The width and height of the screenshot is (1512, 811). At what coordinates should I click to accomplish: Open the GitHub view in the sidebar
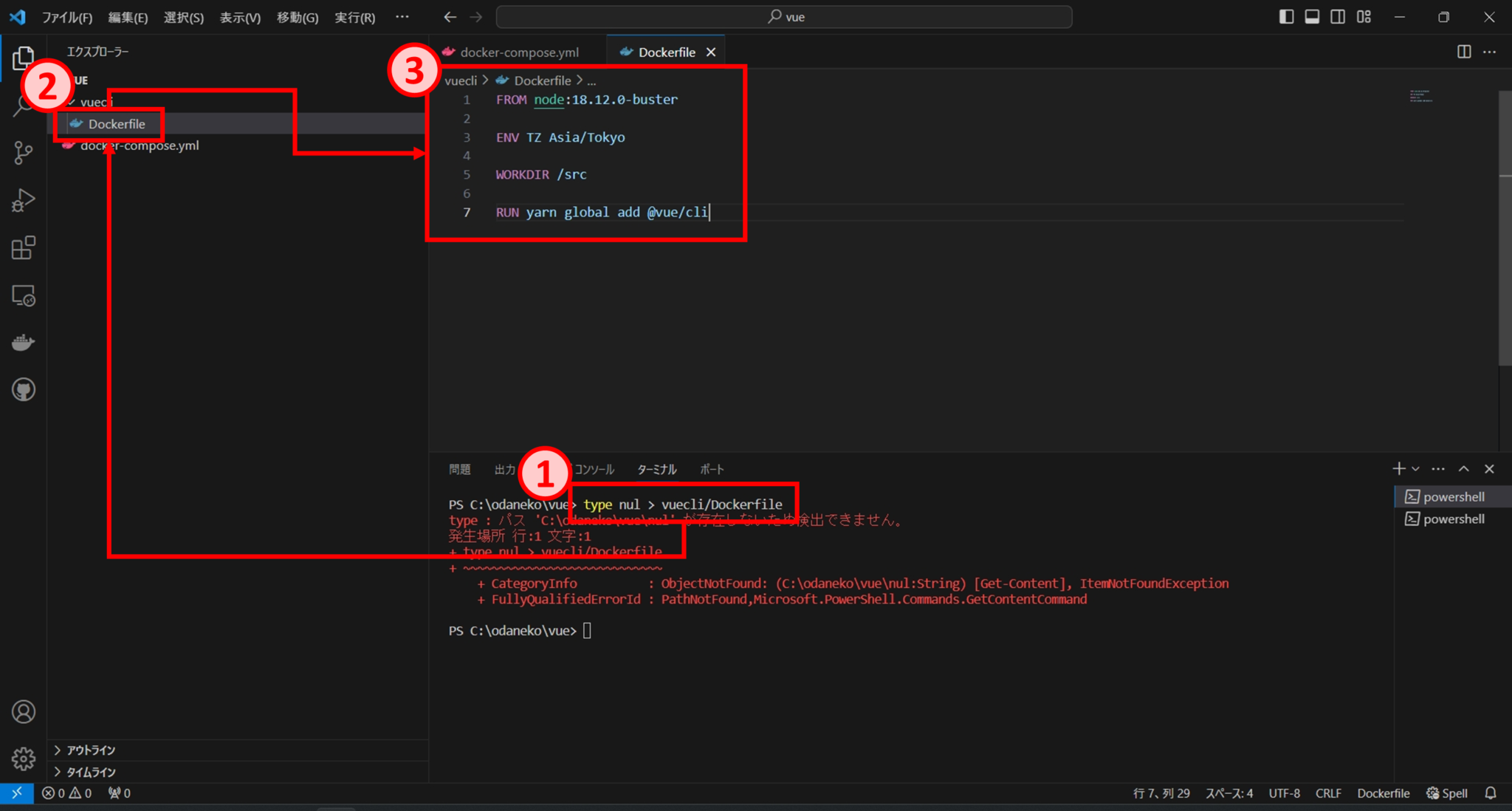(24, 389)
